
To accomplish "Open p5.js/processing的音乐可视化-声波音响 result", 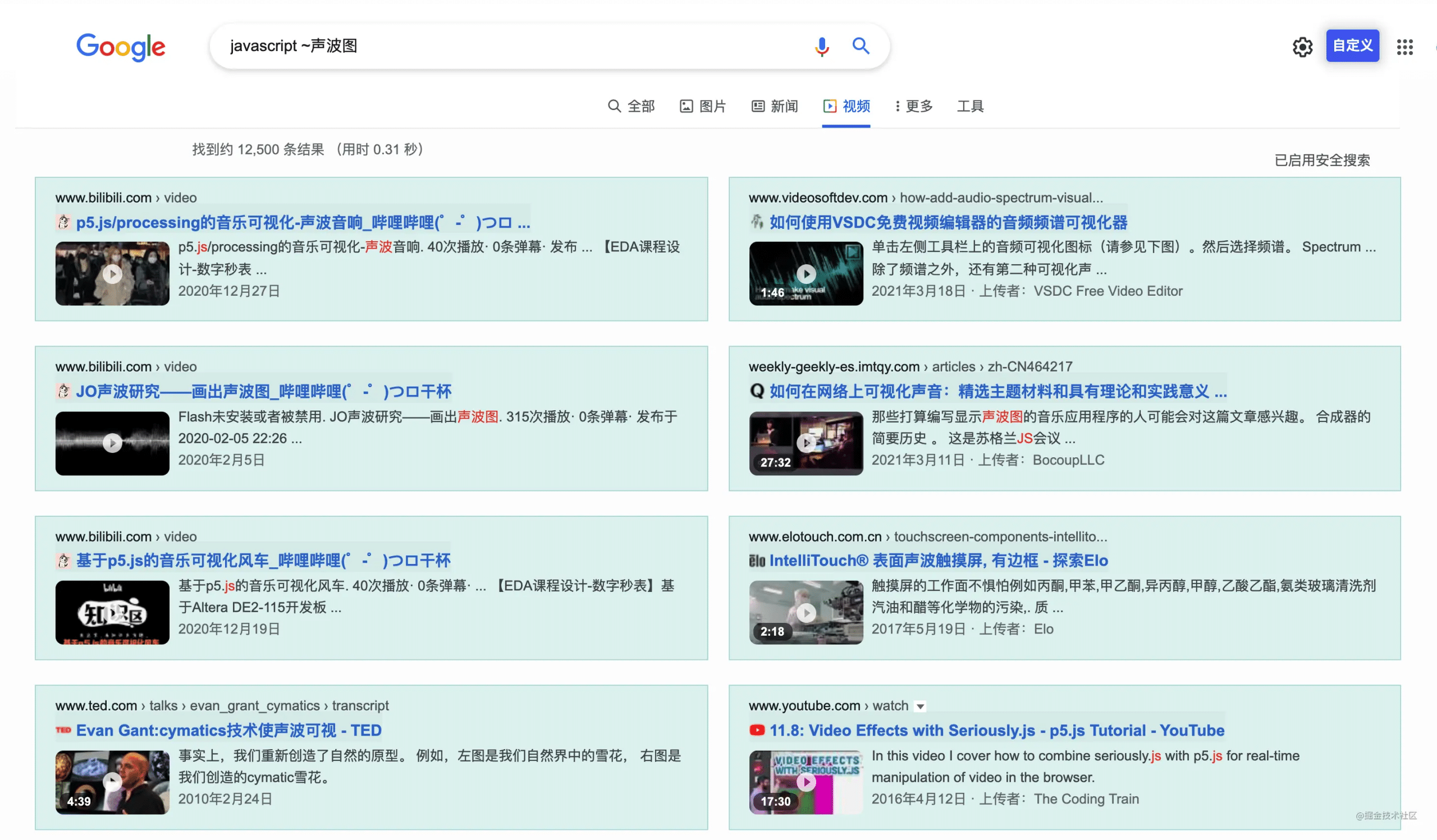I will (x=303, y=222).
